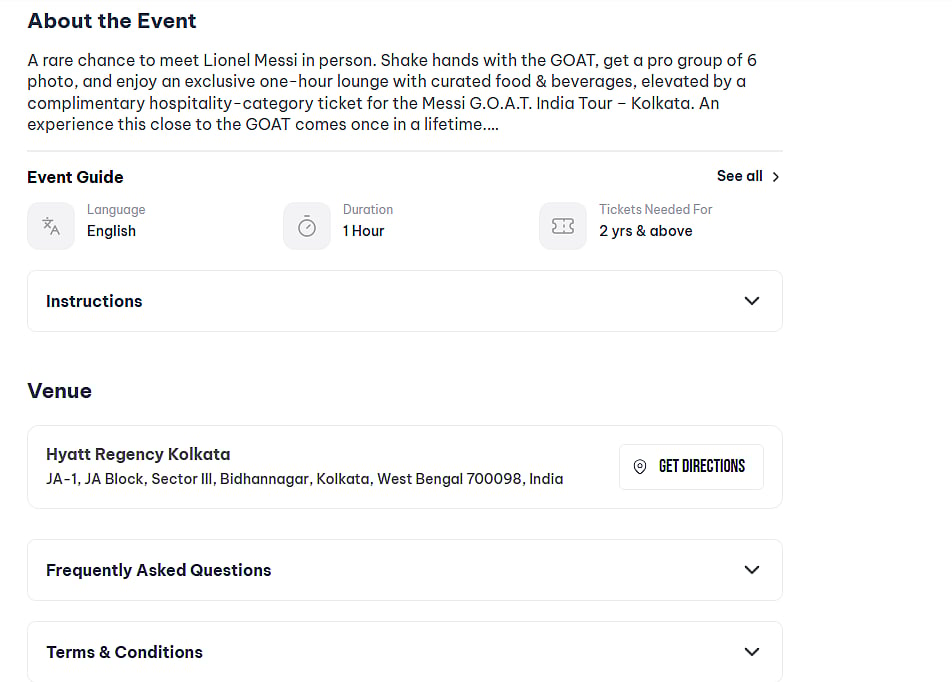The height and width of the screenshot is (682, 952).
Task: Click the Duration stopwatch icon
Action: click(307, 226)
